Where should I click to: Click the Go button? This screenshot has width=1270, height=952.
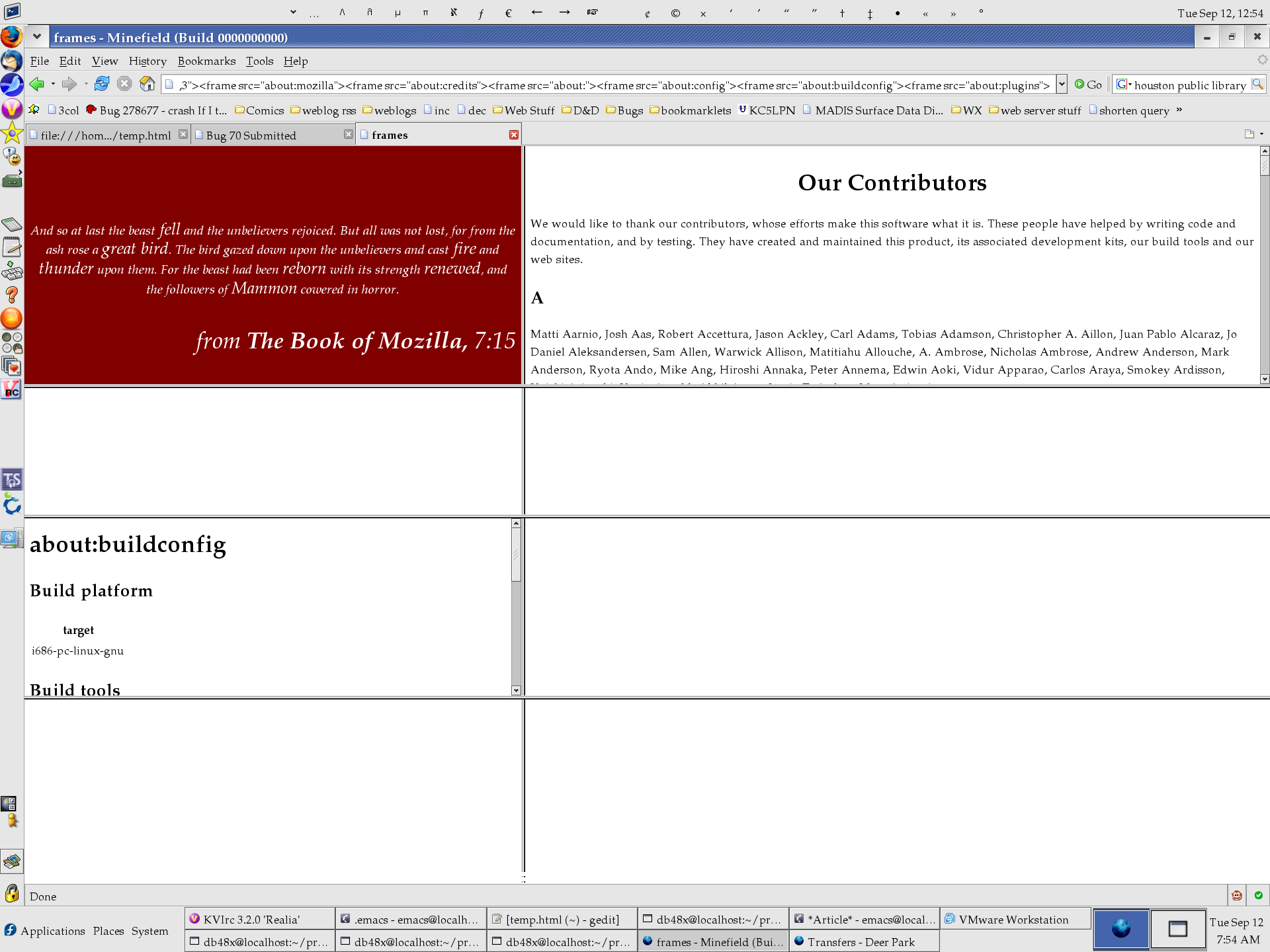point(1088,85)
